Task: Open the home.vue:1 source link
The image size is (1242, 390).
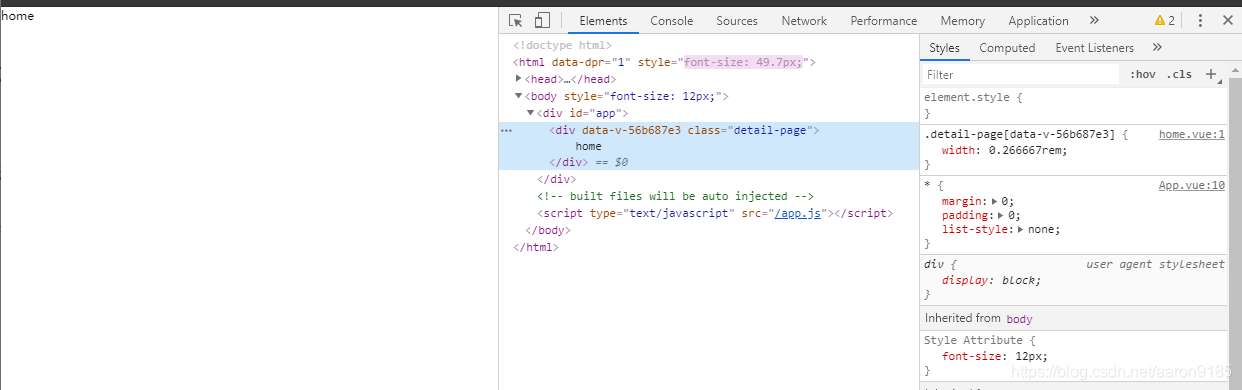Action: tap(1192, 134)
